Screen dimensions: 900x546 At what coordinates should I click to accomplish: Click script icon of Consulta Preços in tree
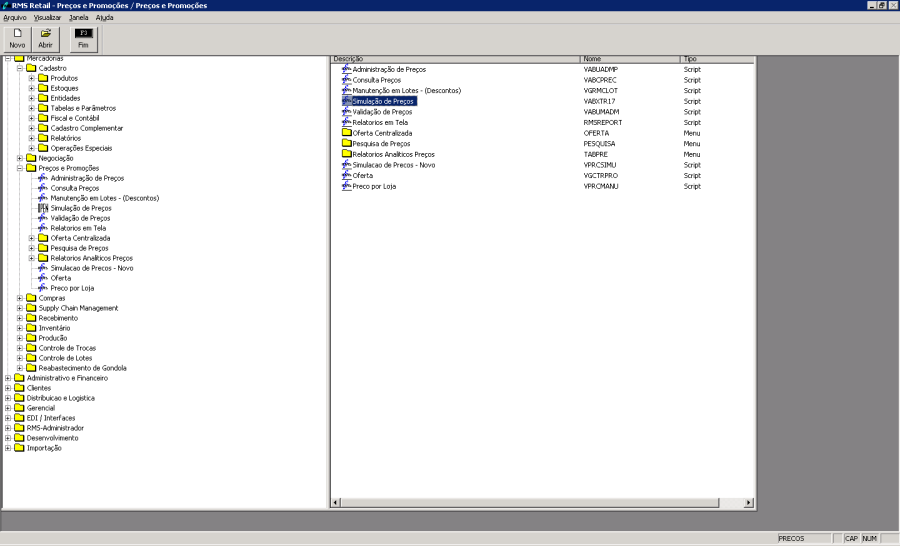coord(43,188)
